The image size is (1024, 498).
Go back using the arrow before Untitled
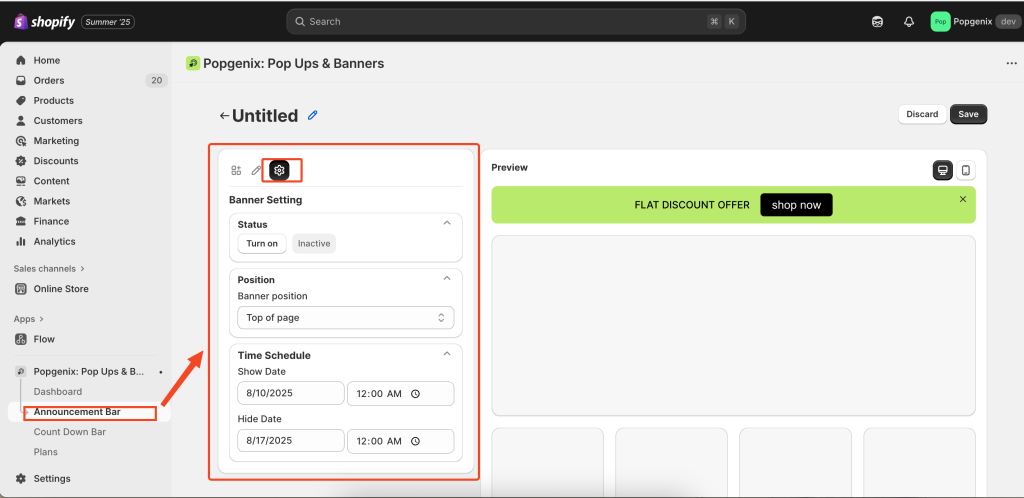[x=224, y=116]
